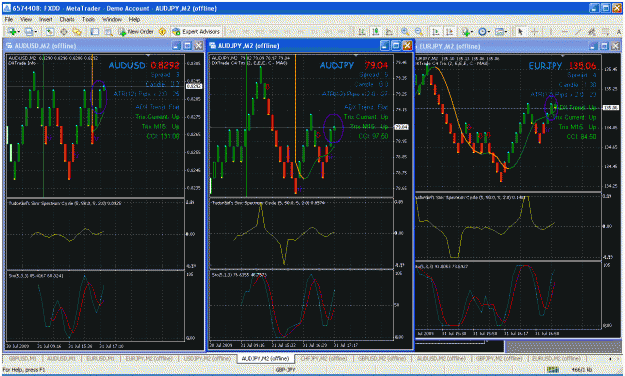Open the View menu
This screenshot has width=625, height=376.
[26, 19]
